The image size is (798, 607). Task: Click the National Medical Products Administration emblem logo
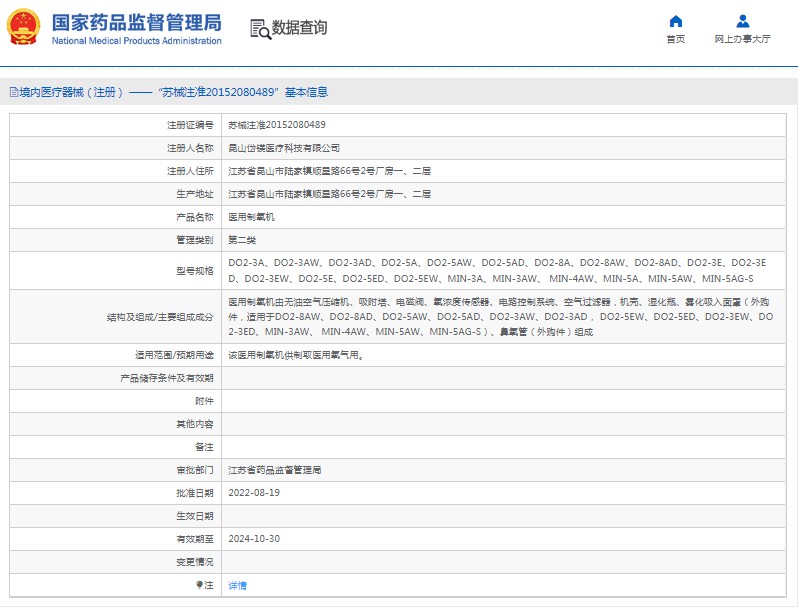[x=25, y=26]
